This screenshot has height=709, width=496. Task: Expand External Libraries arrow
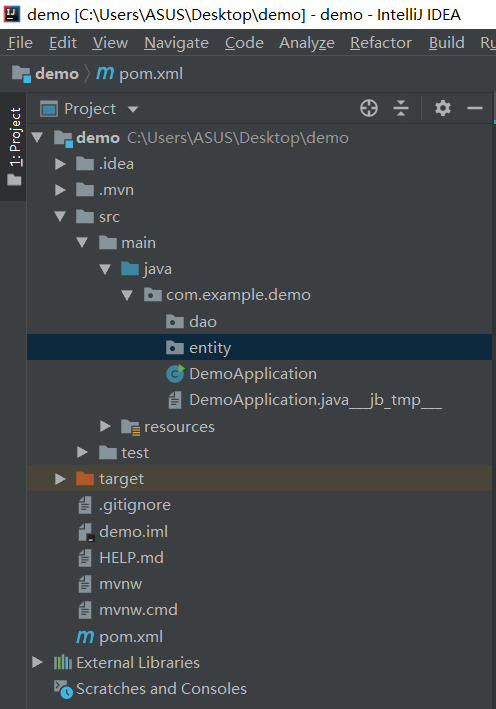(x=38, y=662)
